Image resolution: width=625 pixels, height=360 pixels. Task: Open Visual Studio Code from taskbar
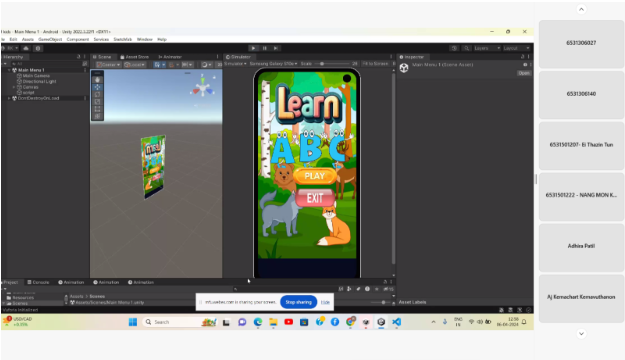397,322
